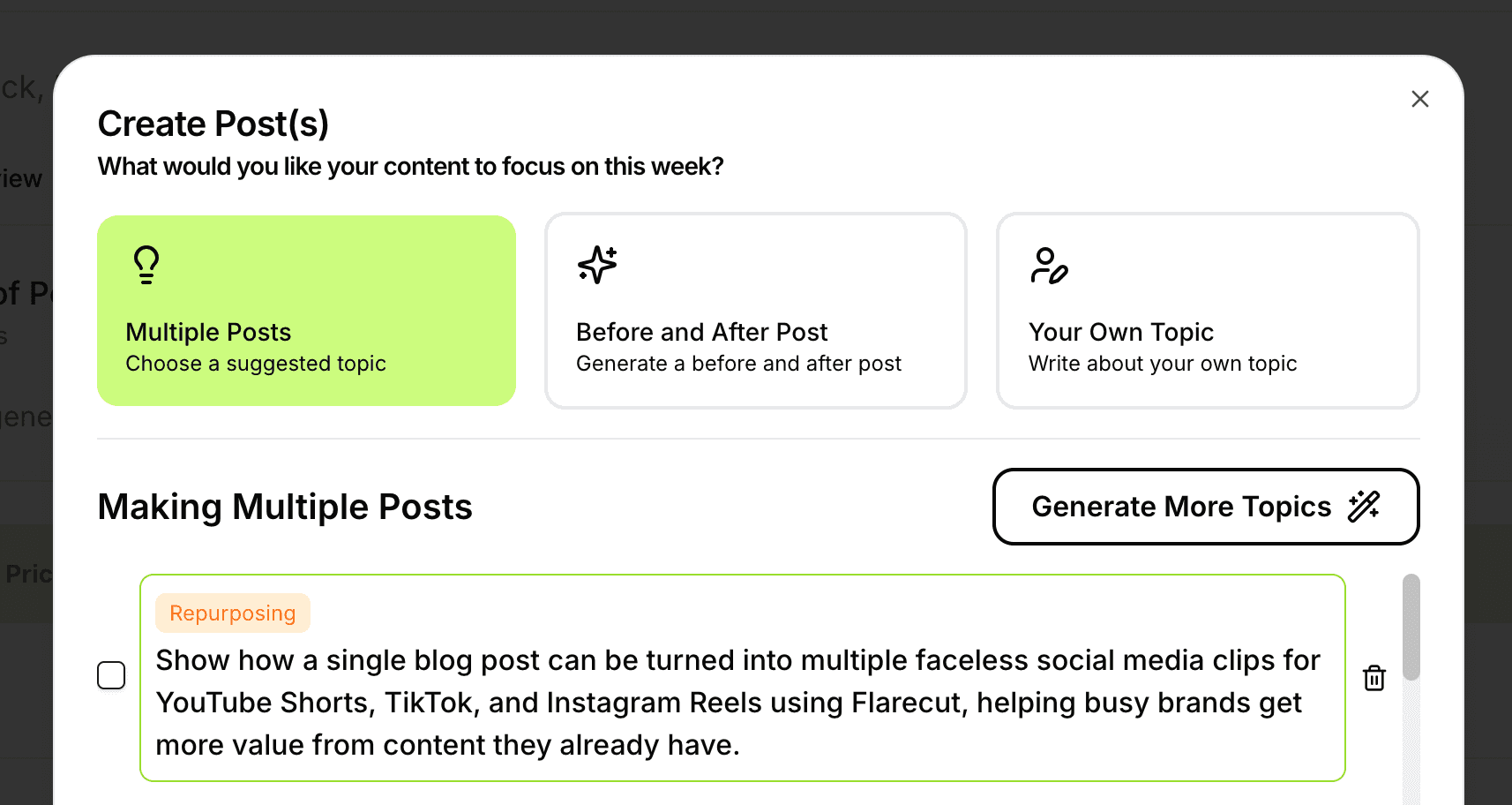Choose the Before and After Post card
This screenshot has width=1512, height=805.
[756, 311]
